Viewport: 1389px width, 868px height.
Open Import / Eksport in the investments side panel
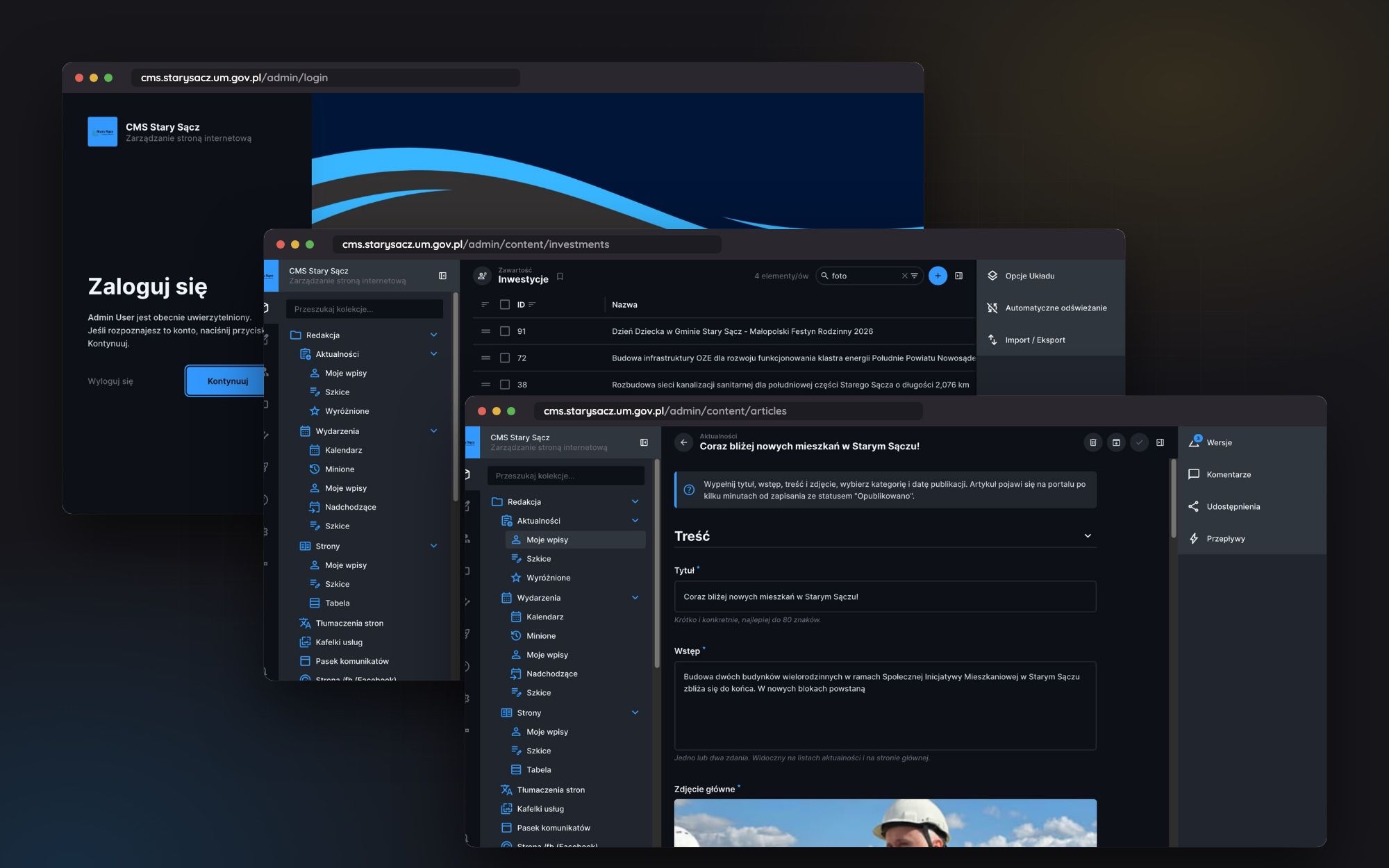tap(1050, 340)
